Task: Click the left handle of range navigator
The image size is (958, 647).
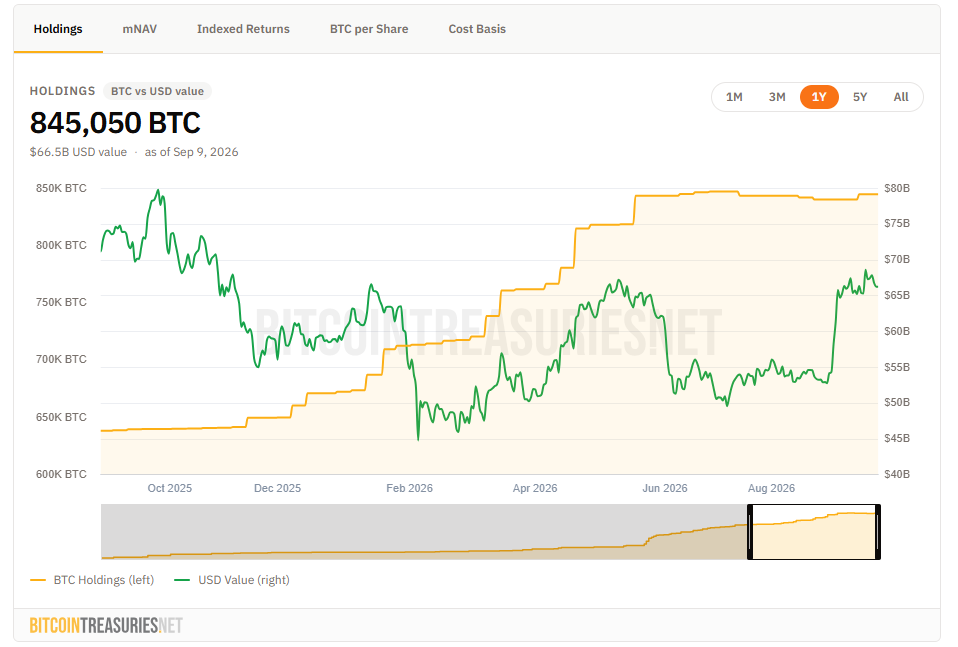Action: click(750, 532)
